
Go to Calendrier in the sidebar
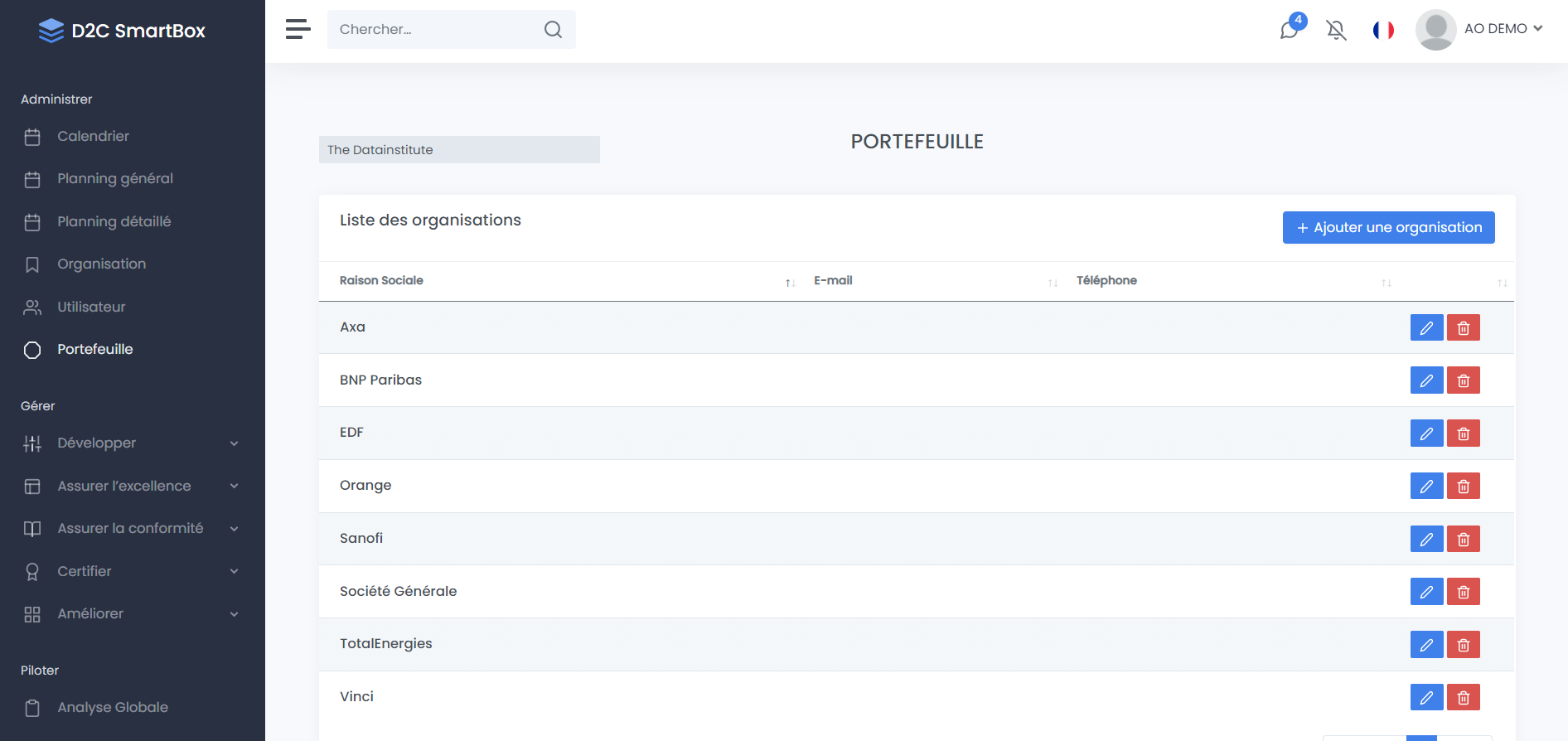[93, 137]
